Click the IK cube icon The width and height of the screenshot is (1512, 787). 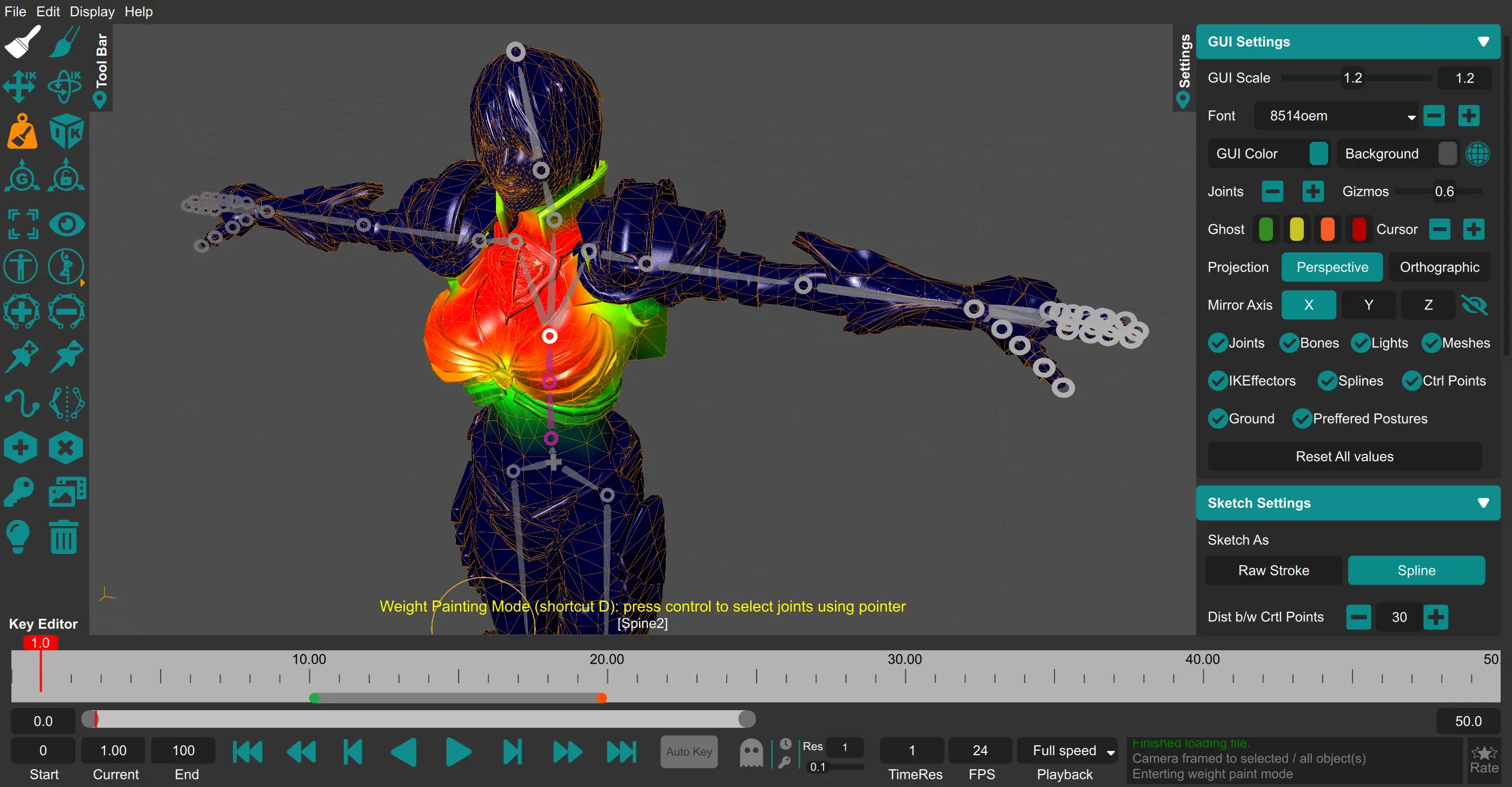(66, 131)
